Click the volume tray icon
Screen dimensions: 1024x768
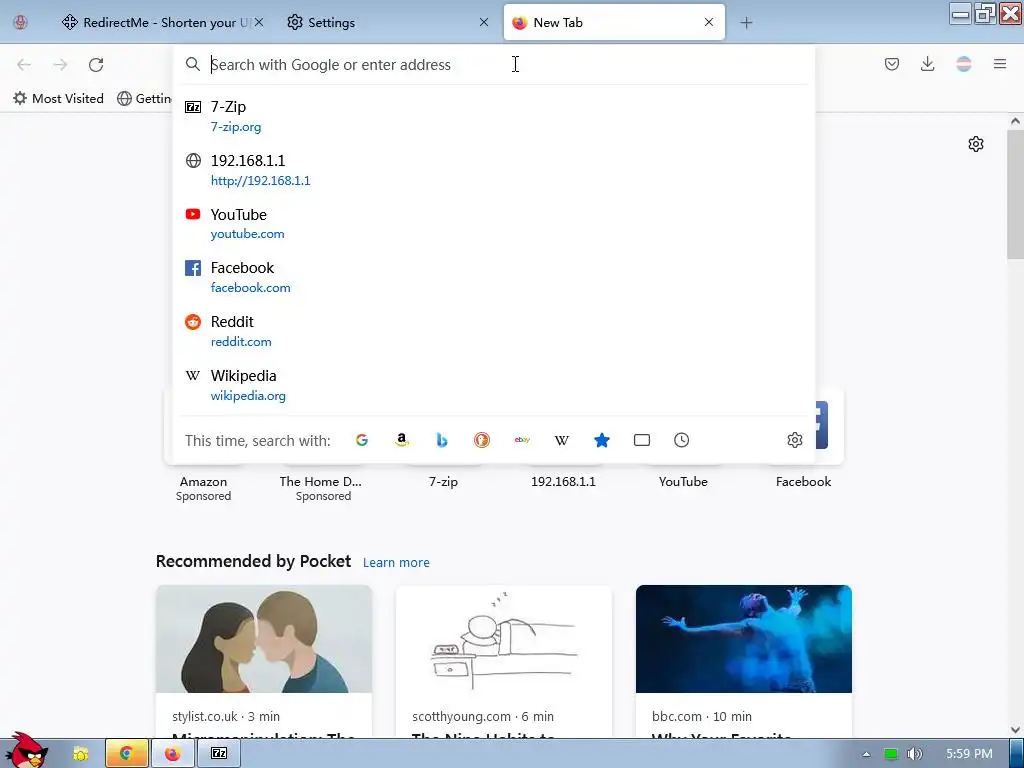point(915,754)
